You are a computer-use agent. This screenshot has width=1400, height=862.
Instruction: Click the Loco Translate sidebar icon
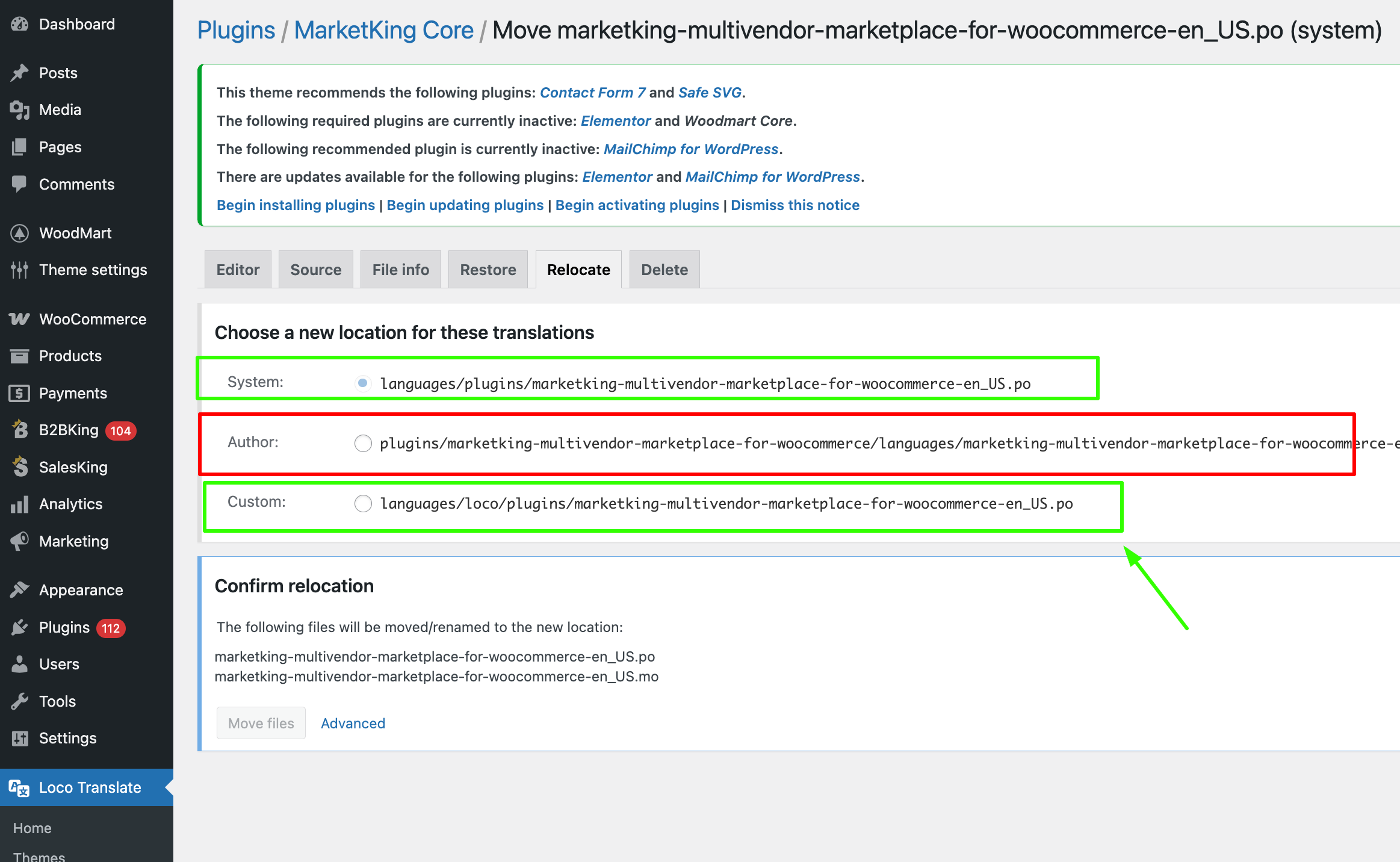[x=19, y=787]
